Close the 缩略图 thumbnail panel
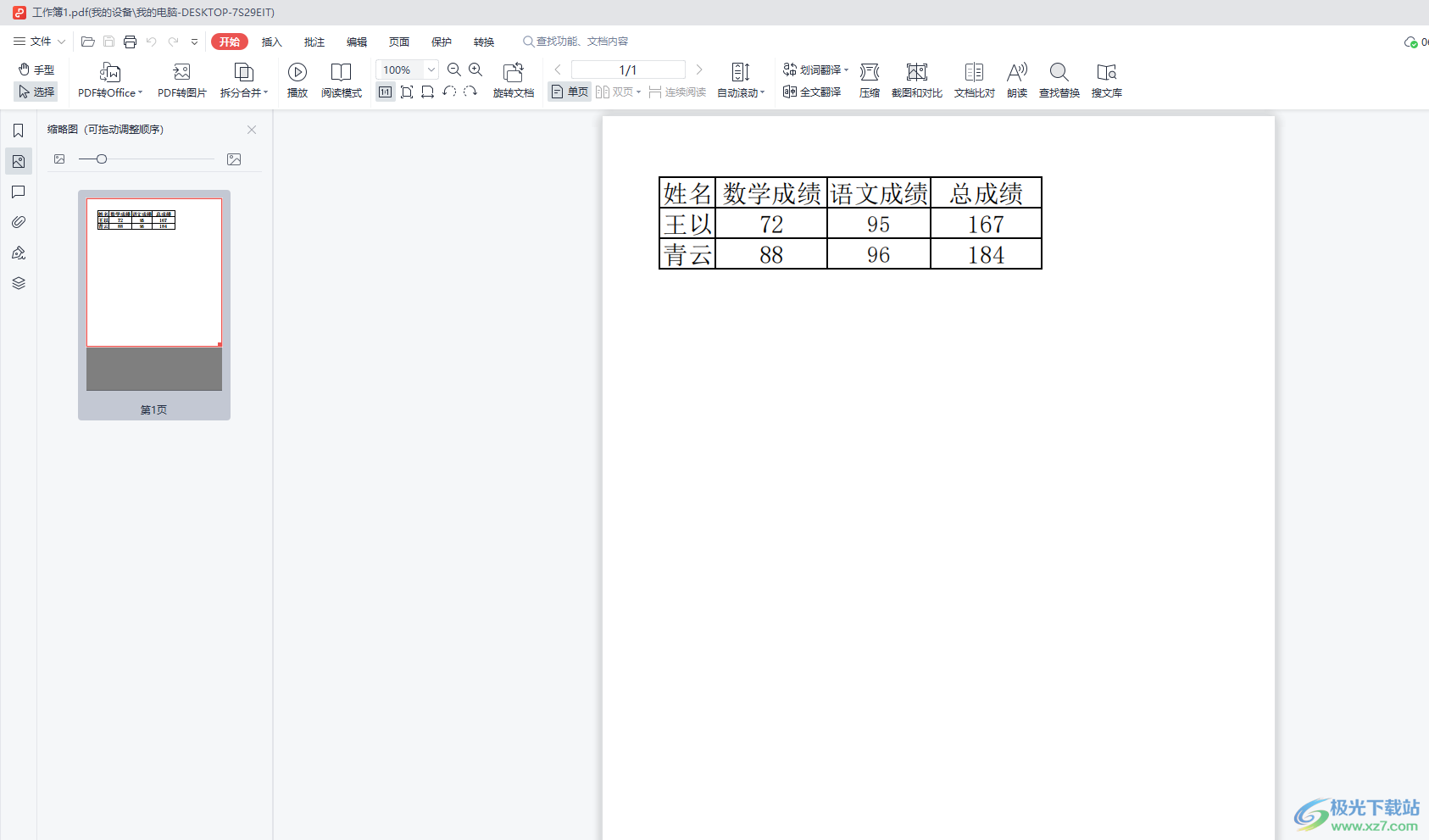Viewport: 1429px width, 840px height. tap(252, 130)
